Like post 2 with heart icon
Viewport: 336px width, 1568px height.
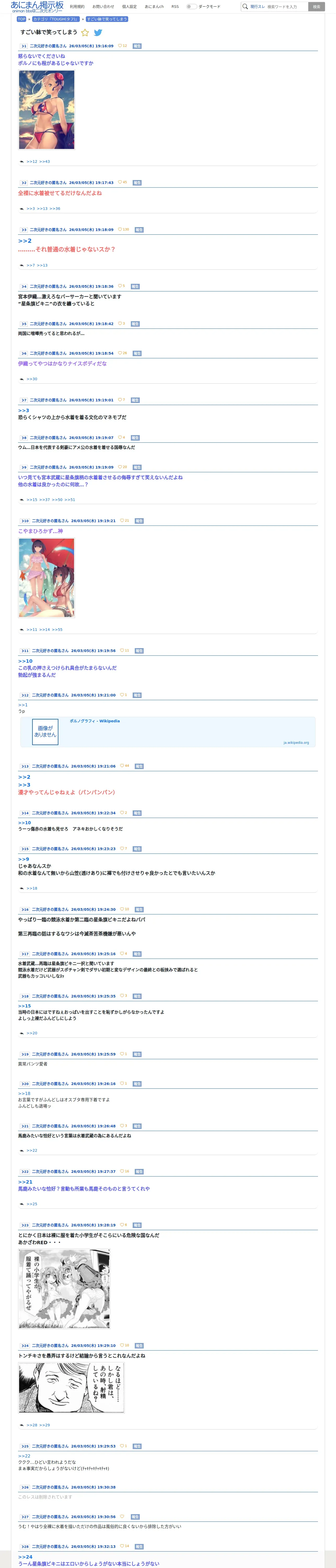pyautogui.click(x=120, y=182)
